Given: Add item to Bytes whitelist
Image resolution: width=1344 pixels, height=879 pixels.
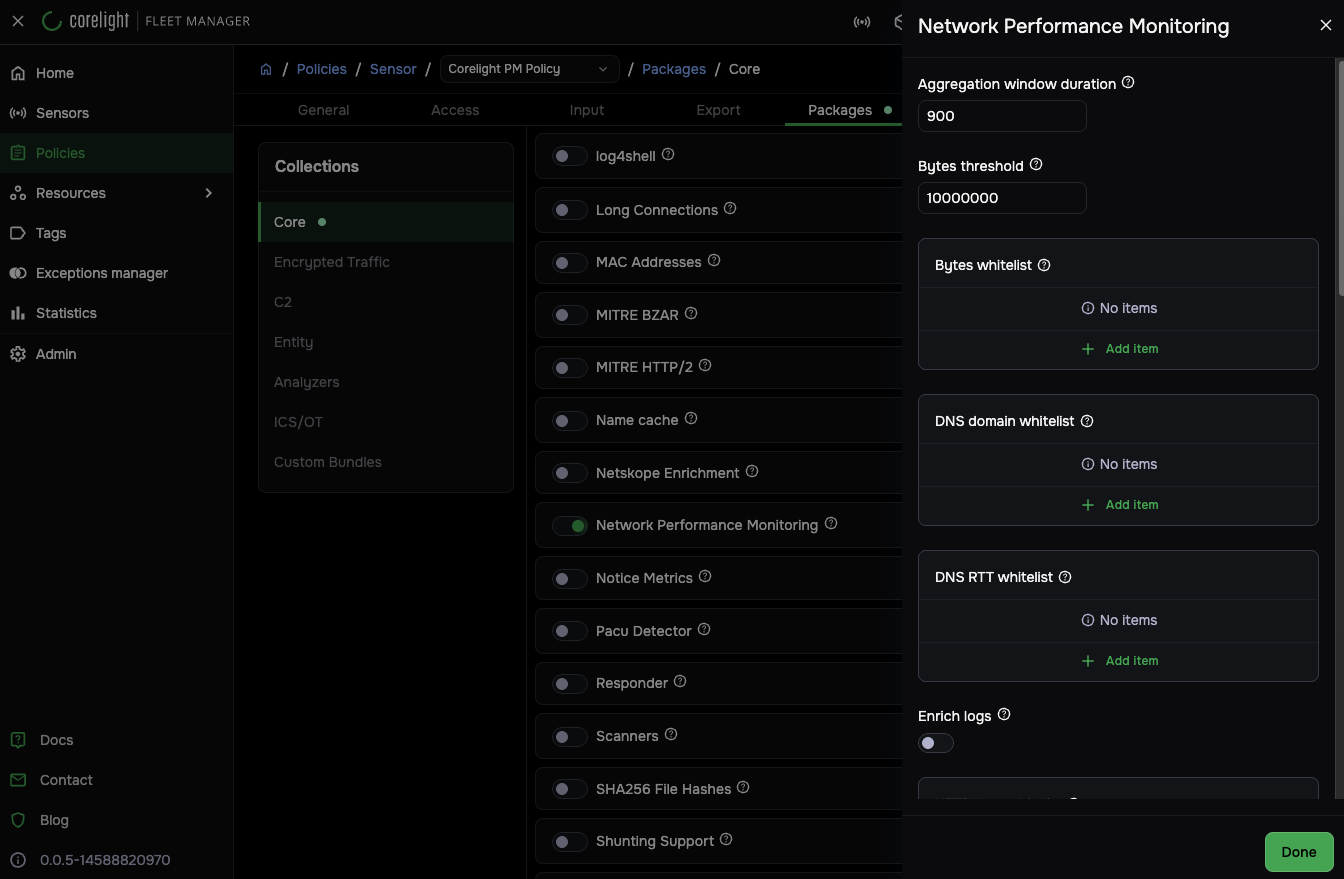Looking at the screenshot, I should pos(1119,349).
